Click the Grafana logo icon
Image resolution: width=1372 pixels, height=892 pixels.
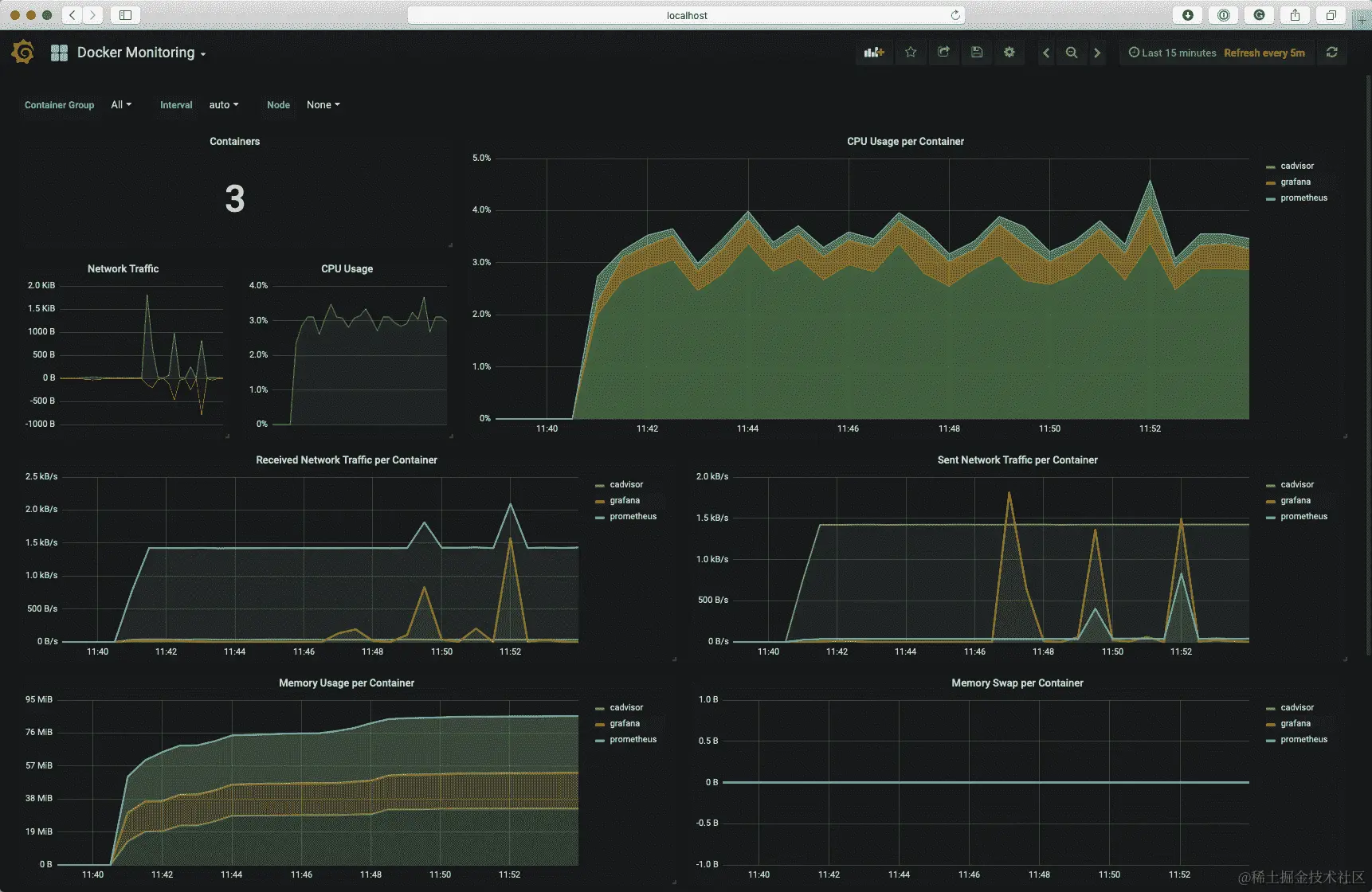pos(23,53)
